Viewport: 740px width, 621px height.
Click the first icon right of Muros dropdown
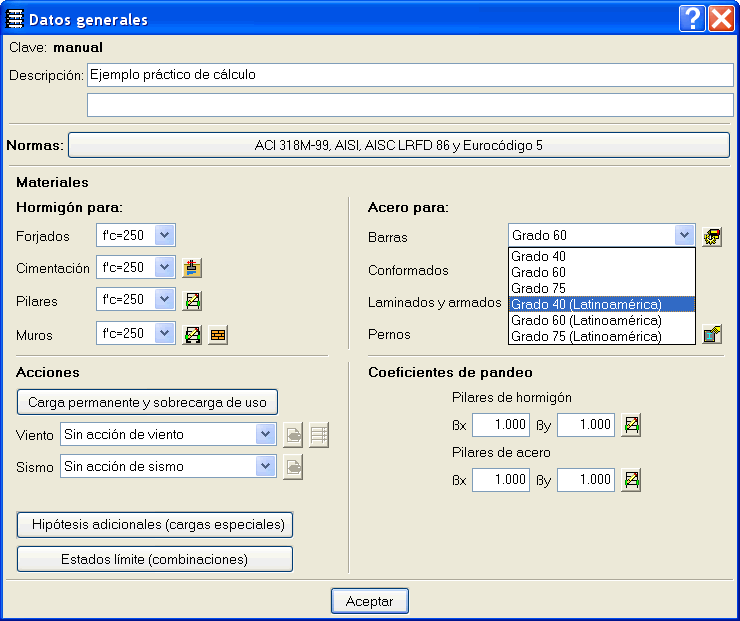pos(193,335)
